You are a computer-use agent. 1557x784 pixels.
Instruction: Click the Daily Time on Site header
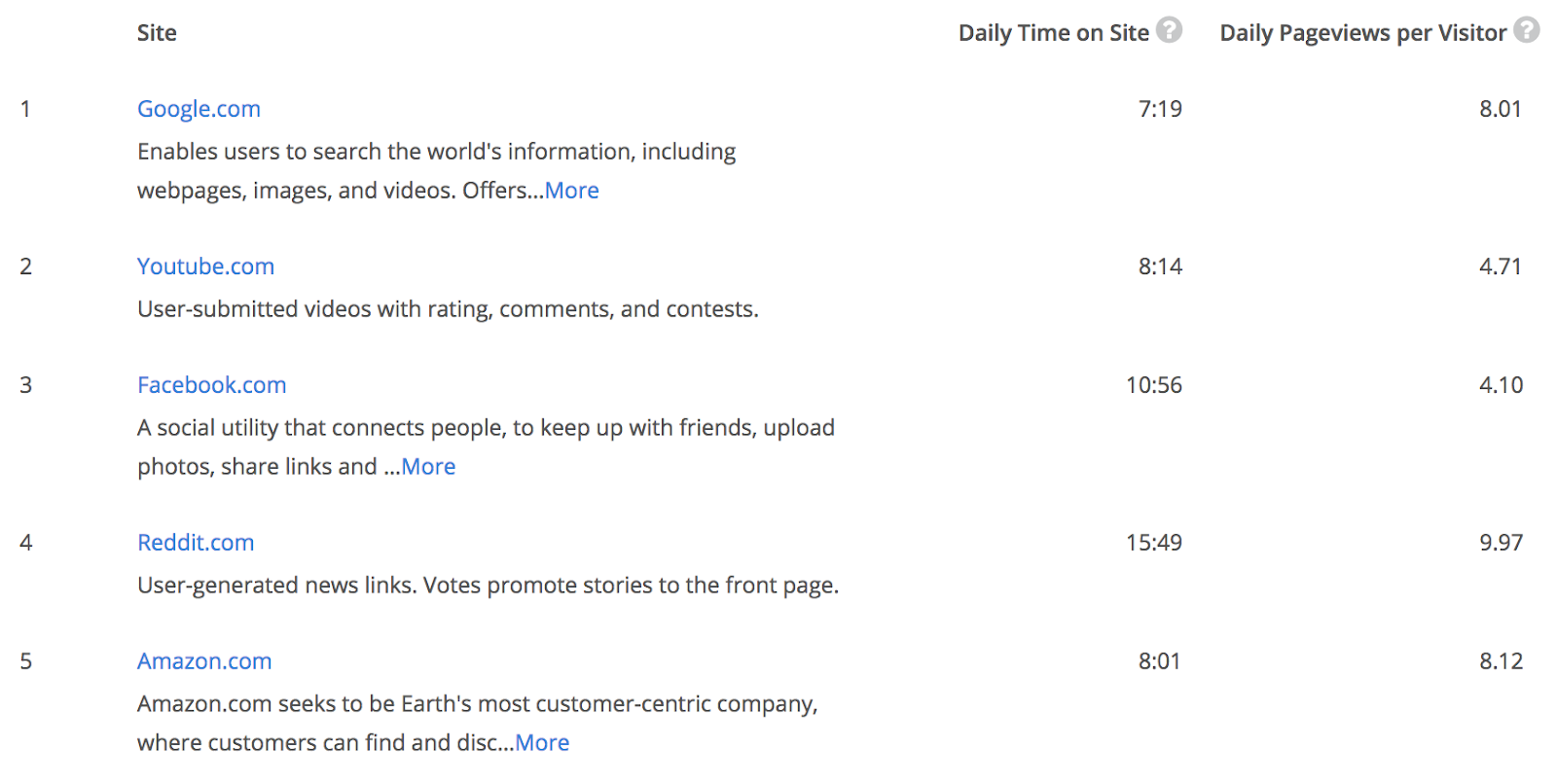(1053, 33)
